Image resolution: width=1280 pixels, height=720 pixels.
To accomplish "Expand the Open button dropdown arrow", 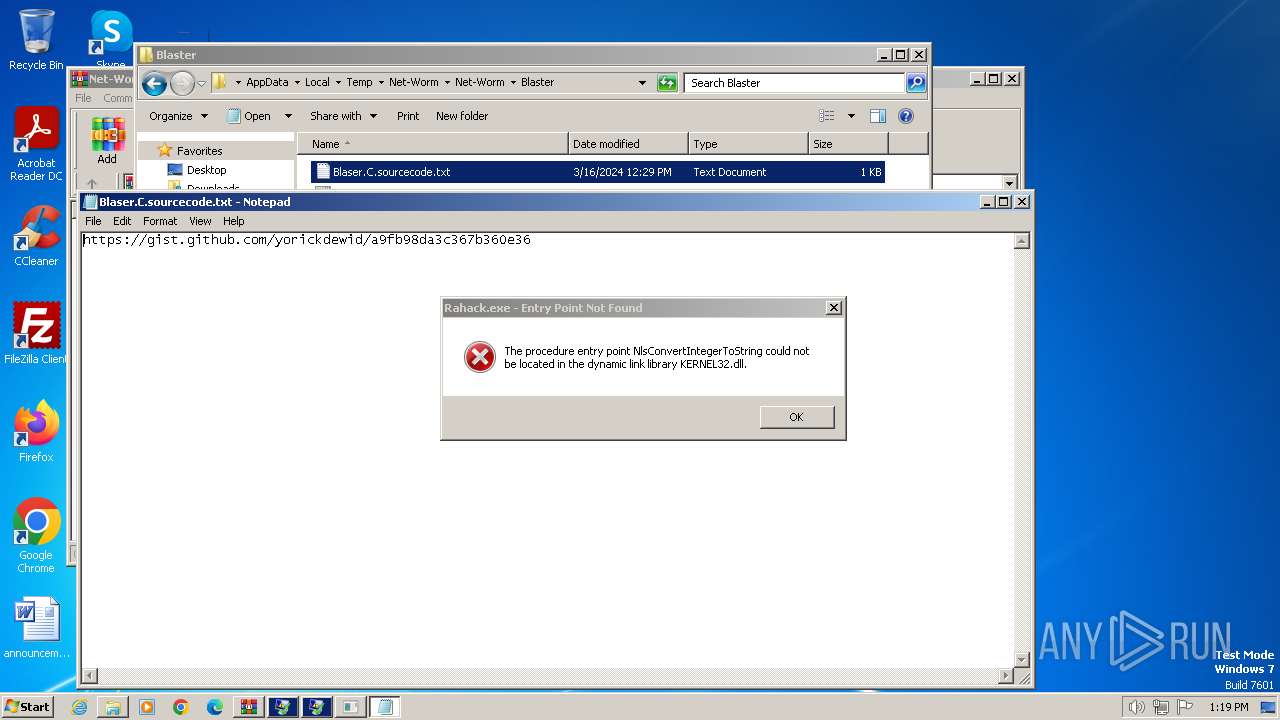I will pos(288,116).
